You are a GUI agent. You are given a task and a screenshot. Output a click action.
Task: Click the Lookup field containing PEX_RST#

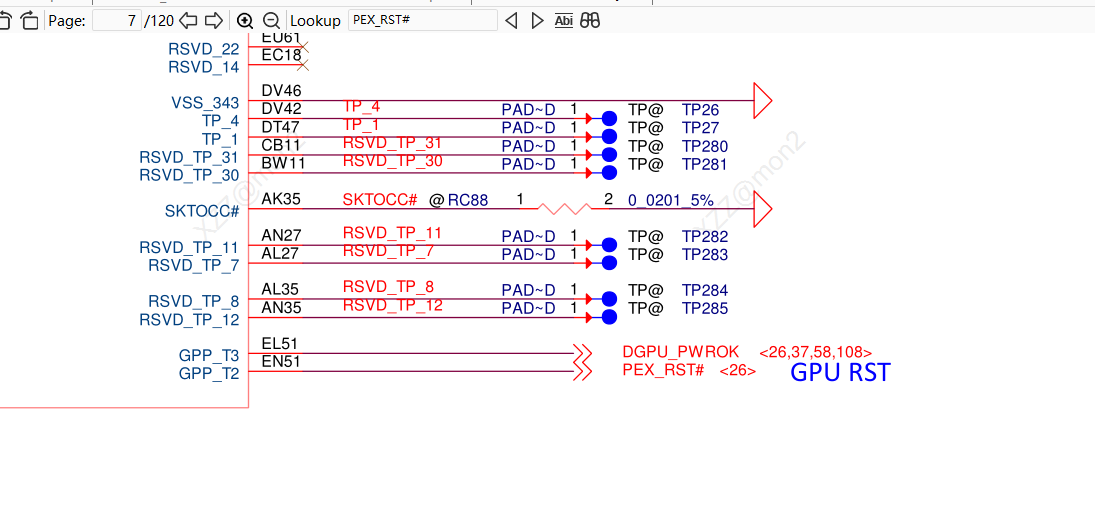(422, 21)
